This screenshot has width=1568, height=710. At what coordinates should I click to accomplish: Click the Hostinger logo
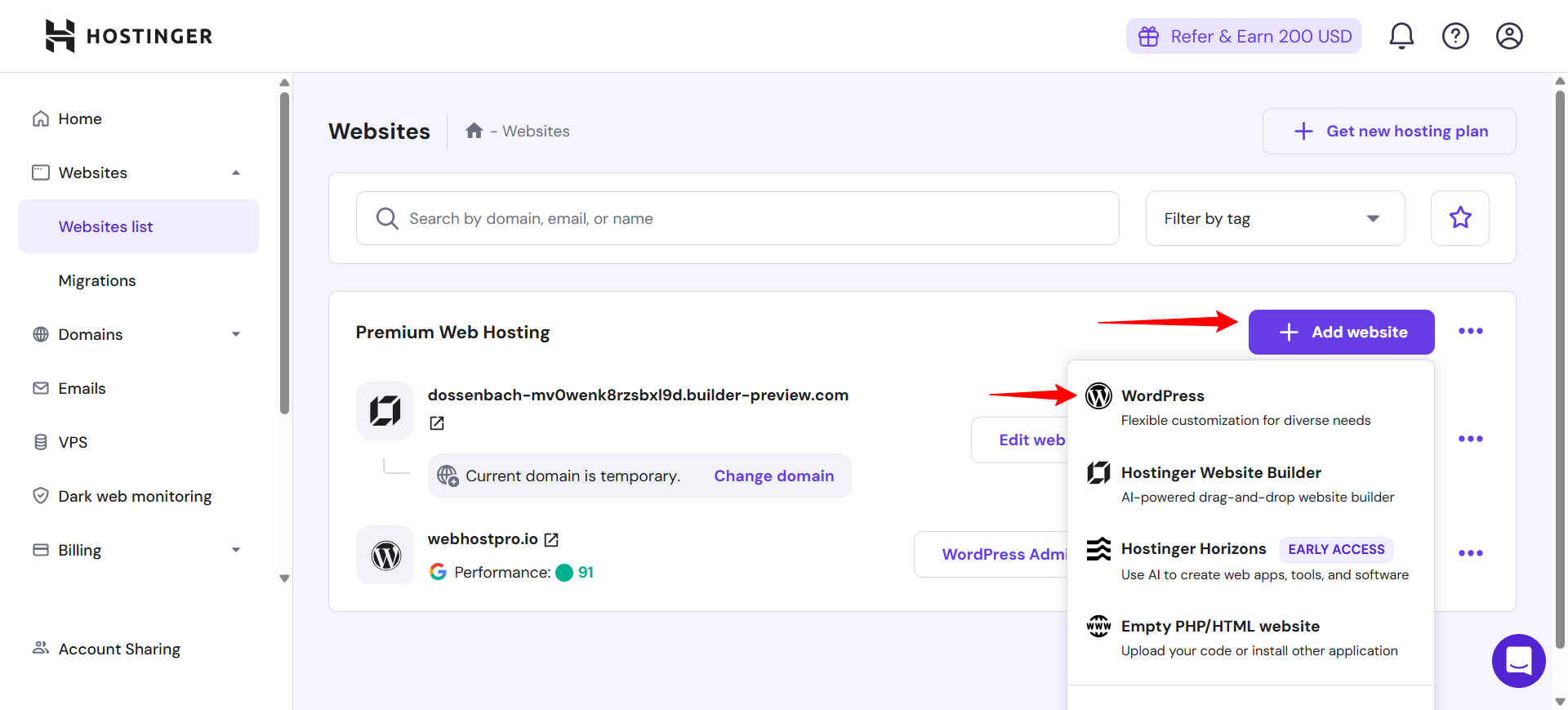[129, 36]
